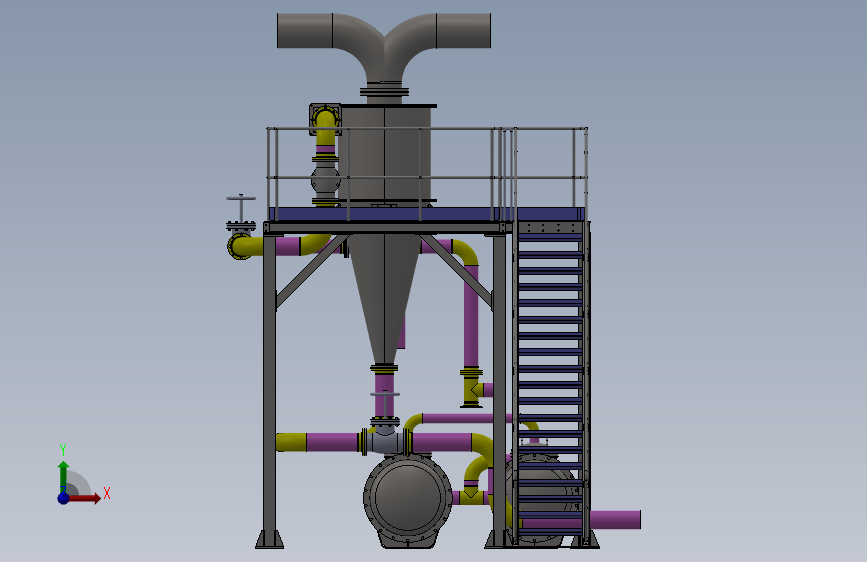This screenshot has width=867, height=562.
Task: Select the tall vertical purple pipe right of cone
Action: [471, 315]
